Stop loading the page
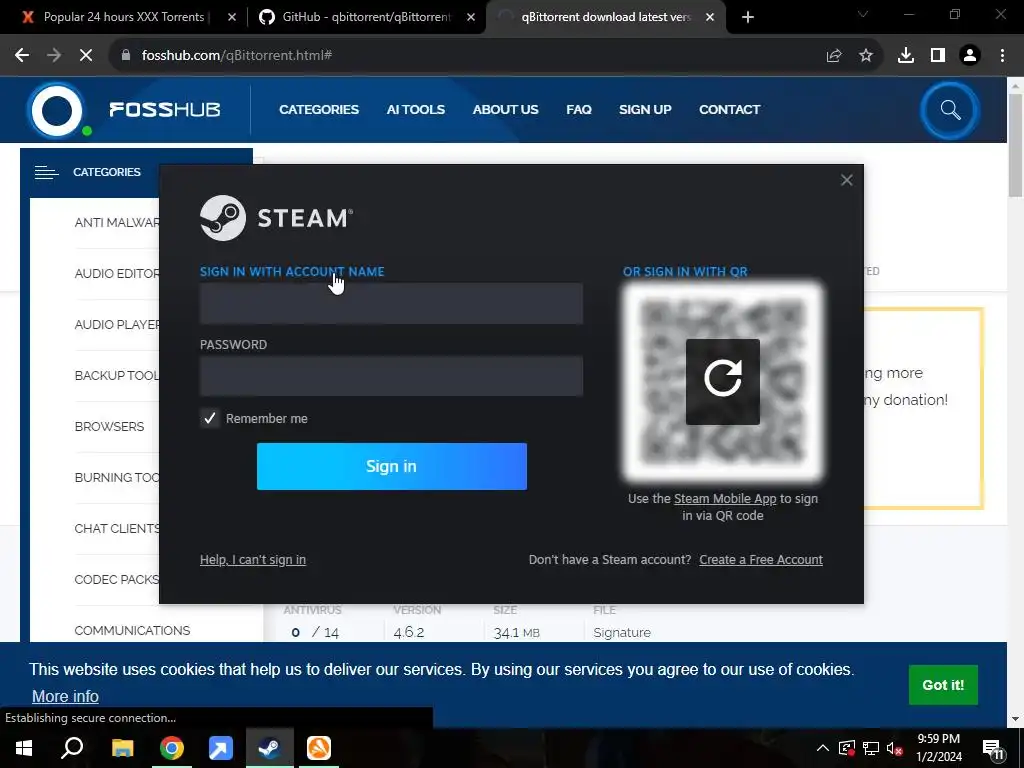Viewport: 1024px width, 768px height. coord(86,56)
